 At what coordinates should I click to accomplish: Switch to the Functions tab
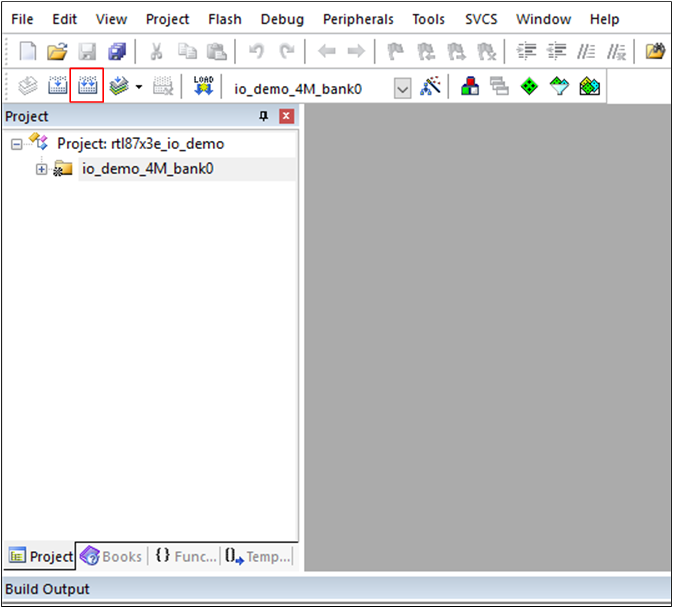[x=185, y=557]
